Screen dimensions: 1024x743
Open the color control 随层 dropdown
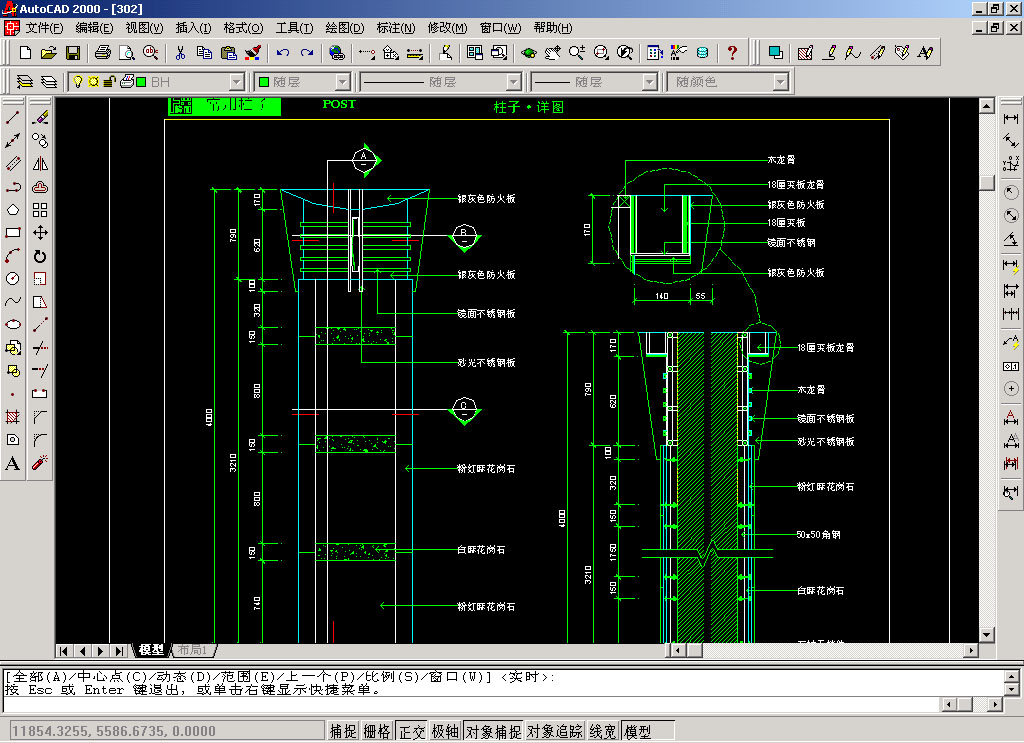tap(343, 82)
